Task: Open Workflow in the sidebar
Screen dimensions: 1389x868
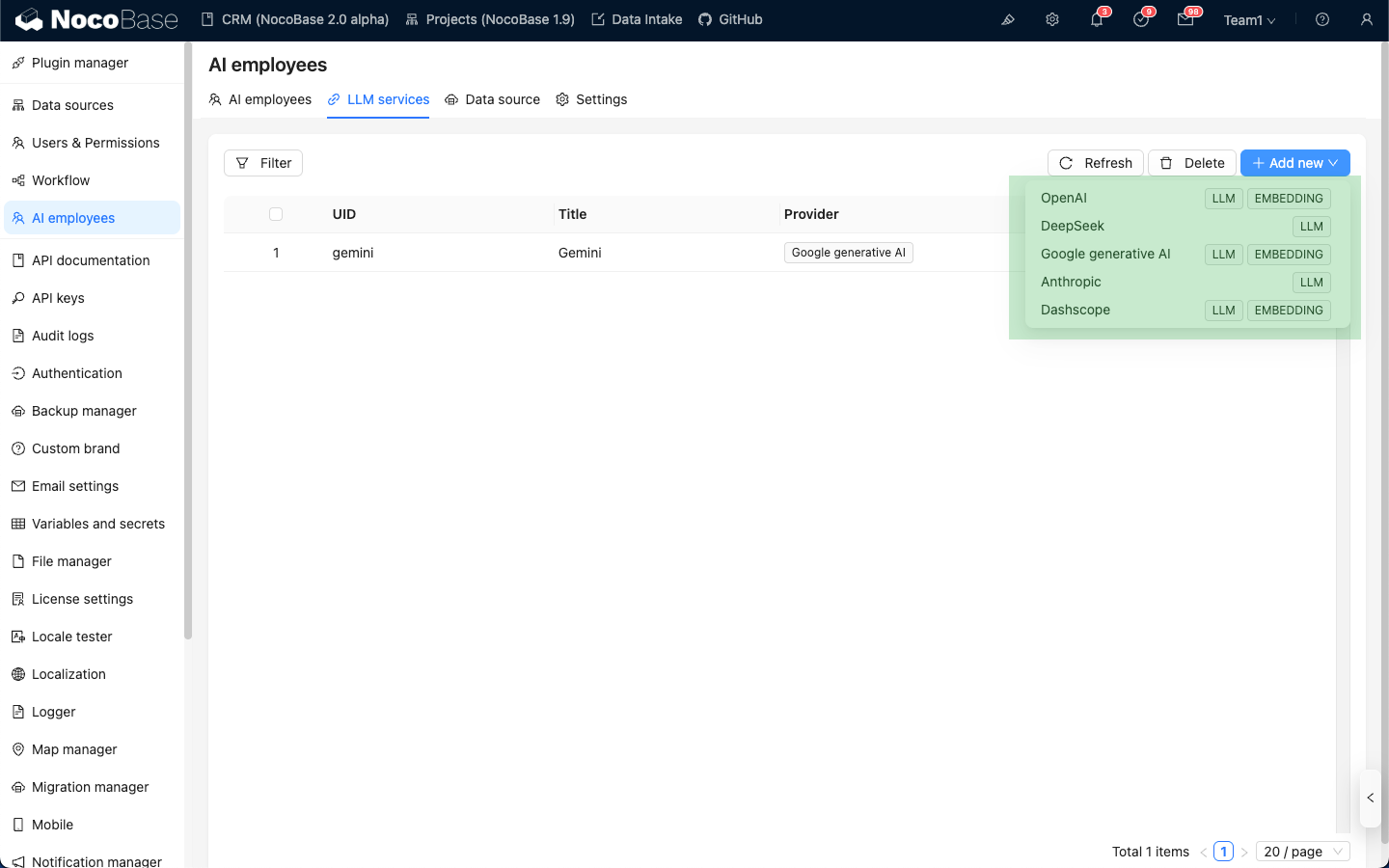Action: coord(61,180)
